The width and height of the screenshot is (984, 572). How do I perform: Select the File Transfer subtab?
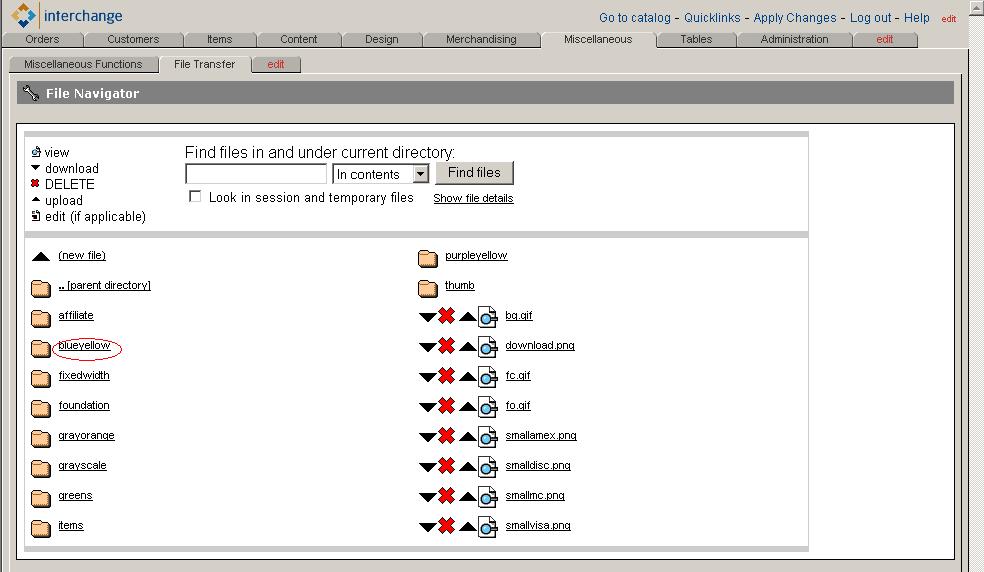[205, 64]
